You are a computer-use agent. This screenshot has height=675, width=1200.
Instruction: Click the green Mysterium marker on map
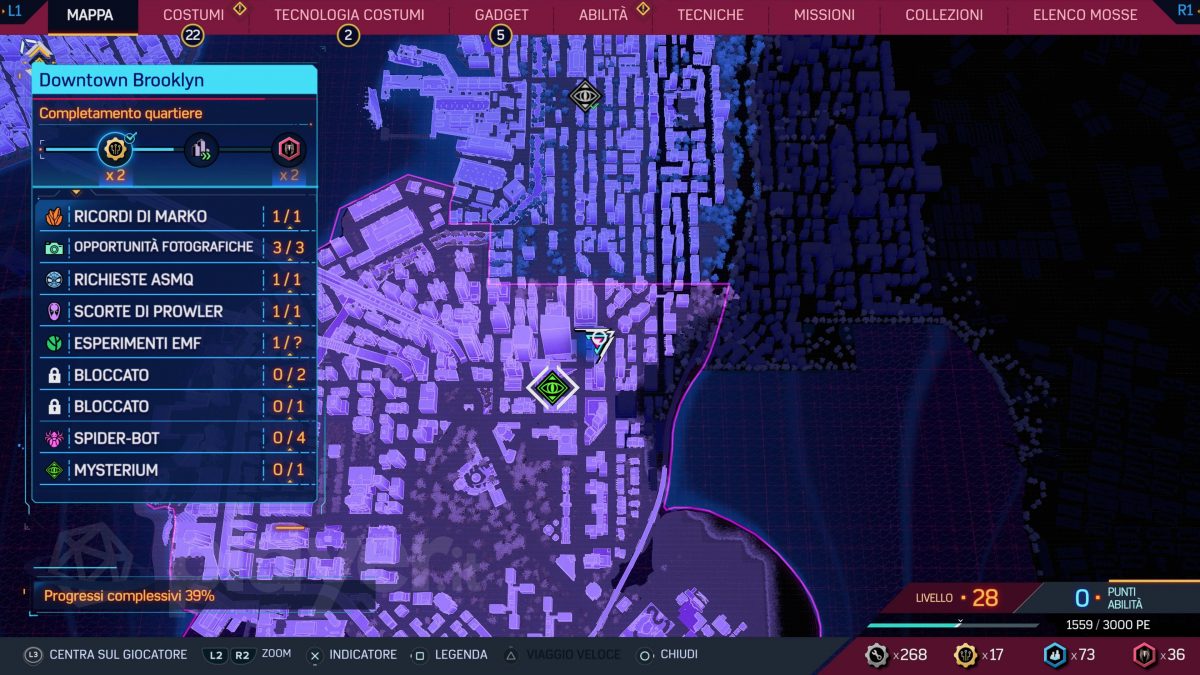552,387
